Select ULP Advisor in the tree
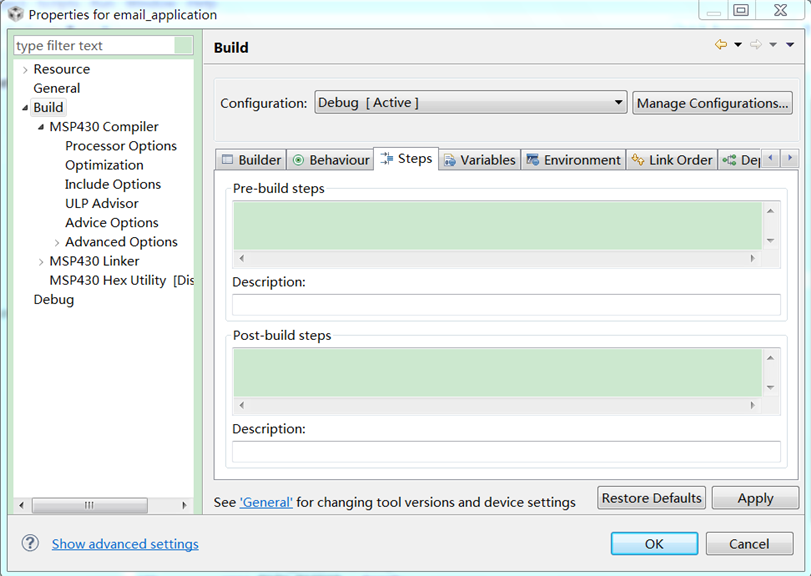811x576 pixels. click(102, 204)
